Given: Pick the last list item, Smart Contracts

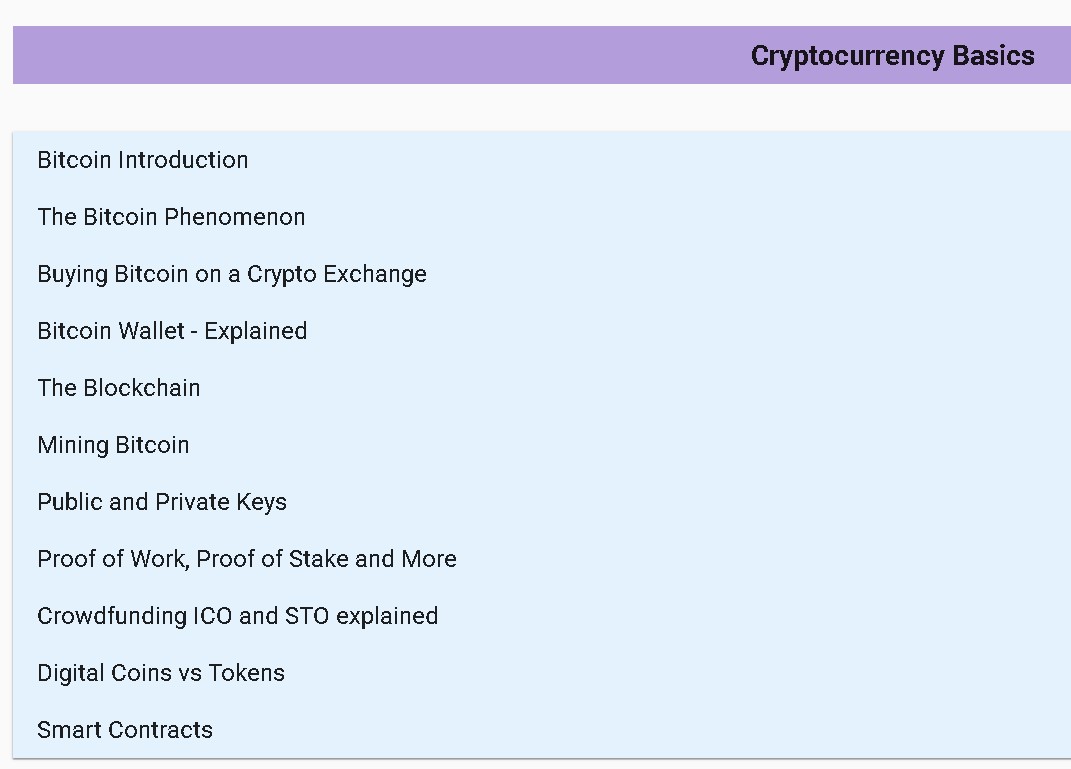Looking at the screenshot, I should tap(125, 730).
